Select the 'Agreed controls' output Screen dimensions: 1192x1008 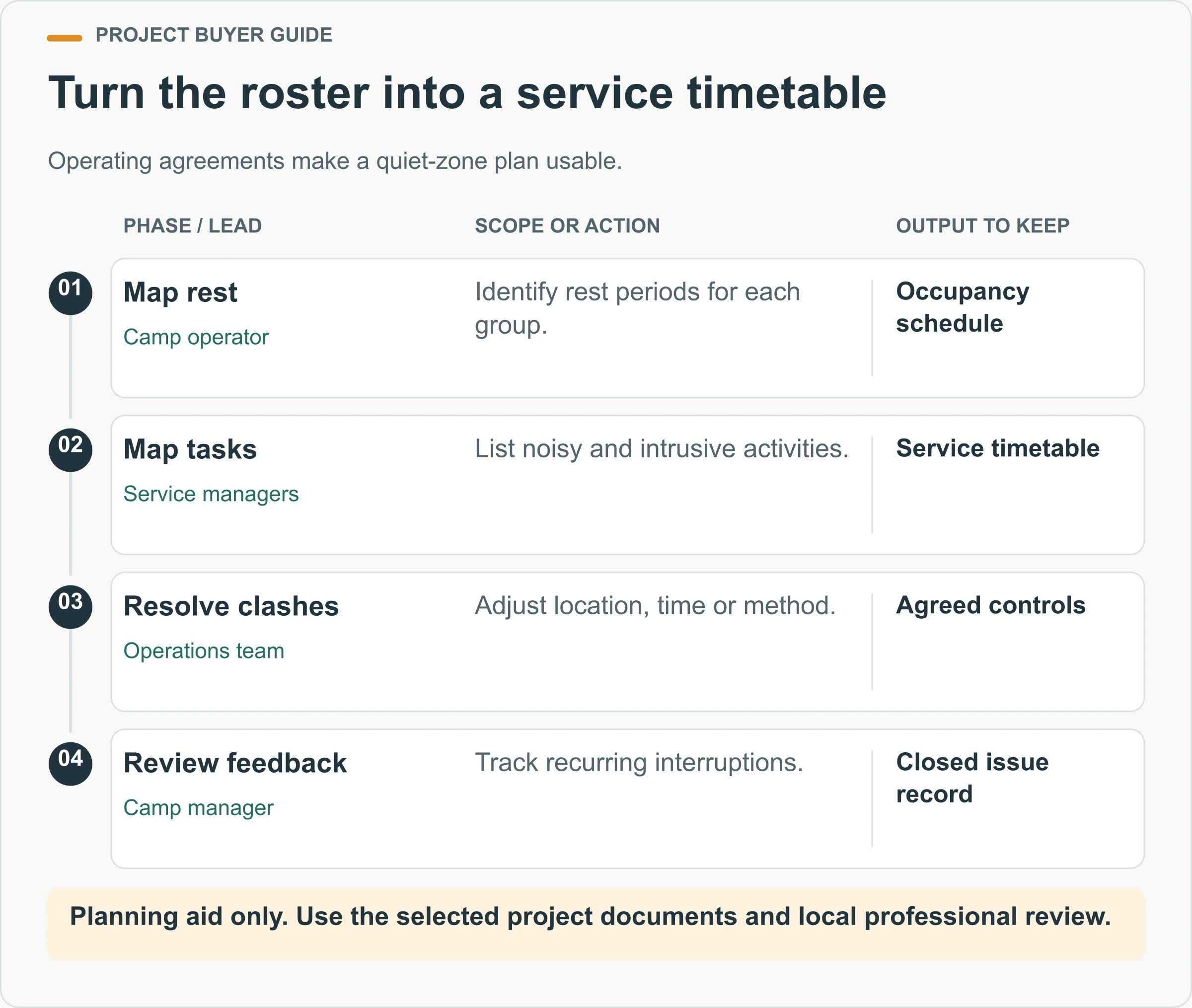click(x=991, y=606)
